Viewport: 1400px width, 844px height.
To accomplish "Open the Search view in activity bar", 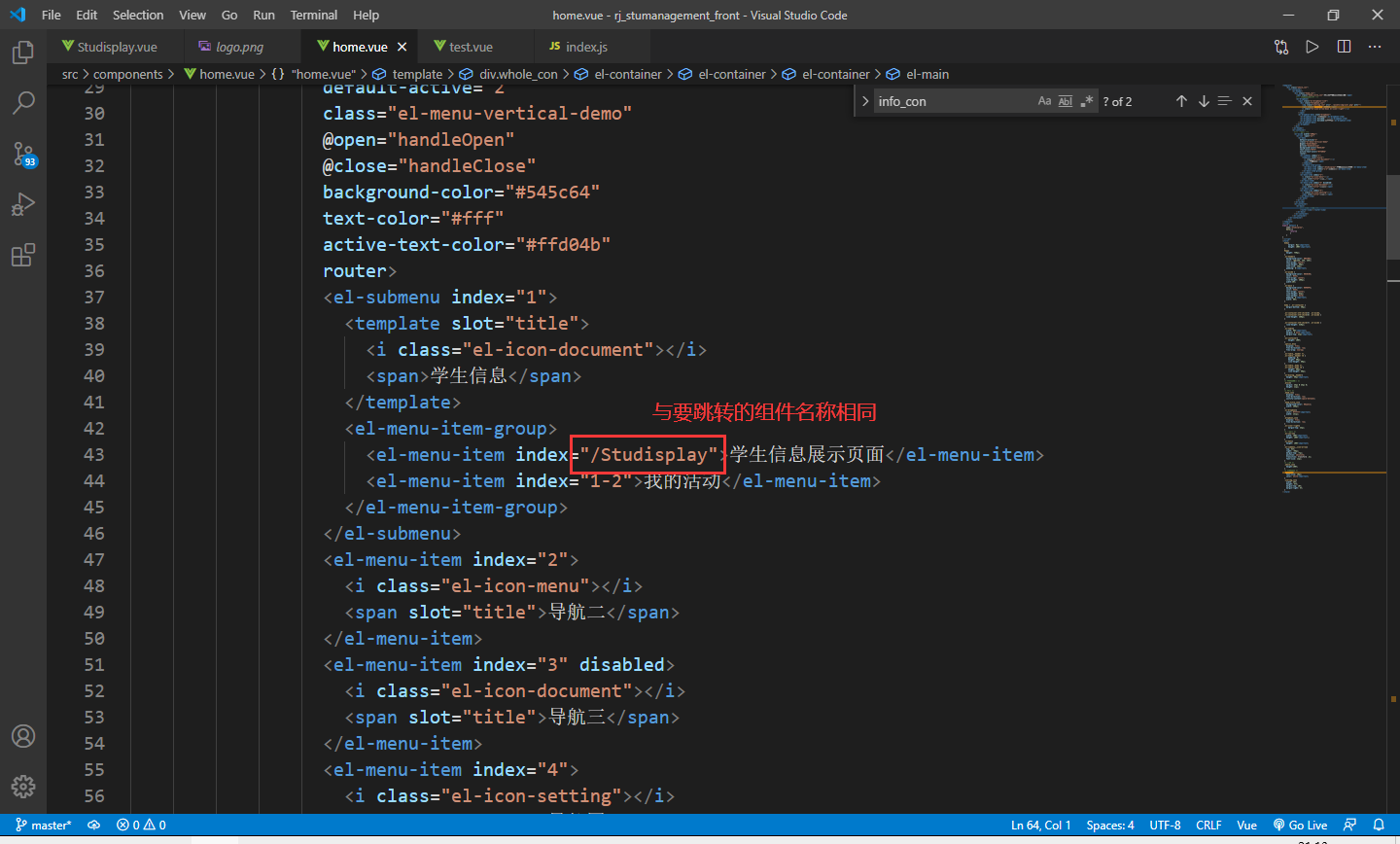I will [x=23, y=103].
